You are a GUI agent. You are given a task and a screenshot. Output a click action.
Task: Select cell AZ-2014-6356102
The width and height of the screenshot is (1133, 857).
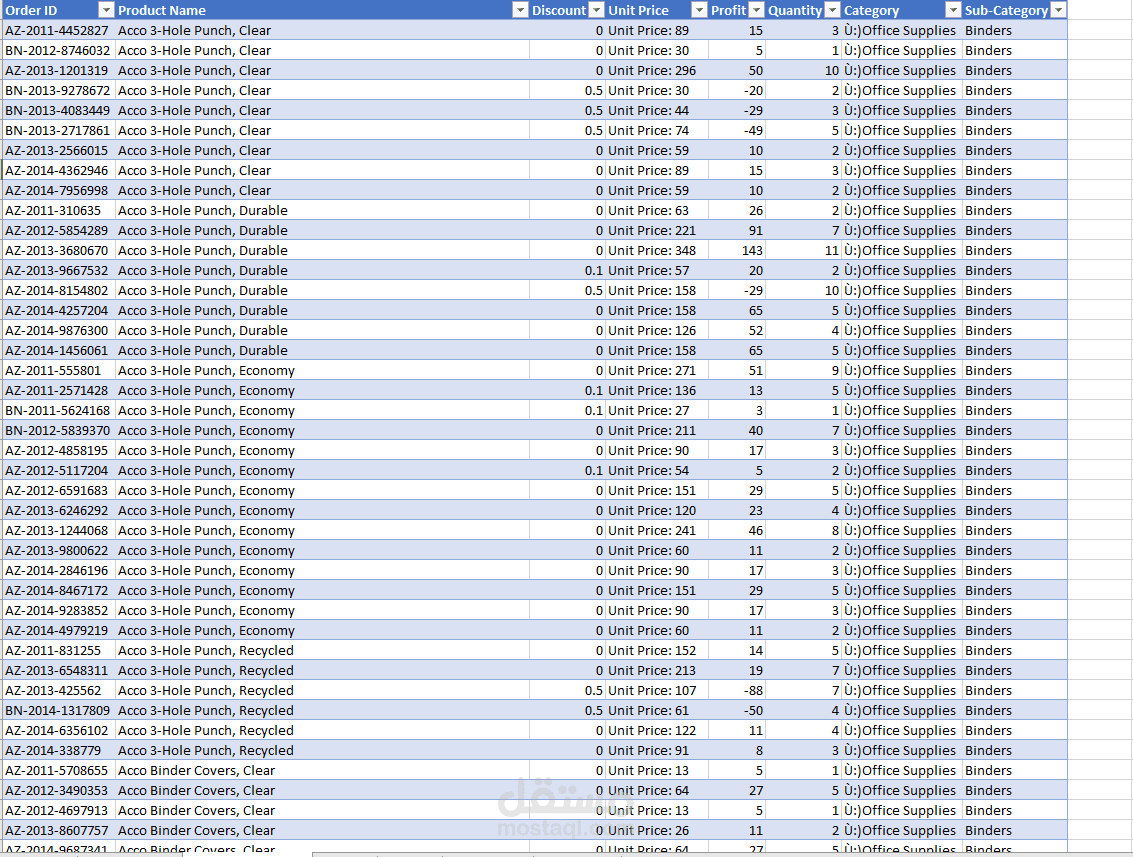[x=59, y=731]
